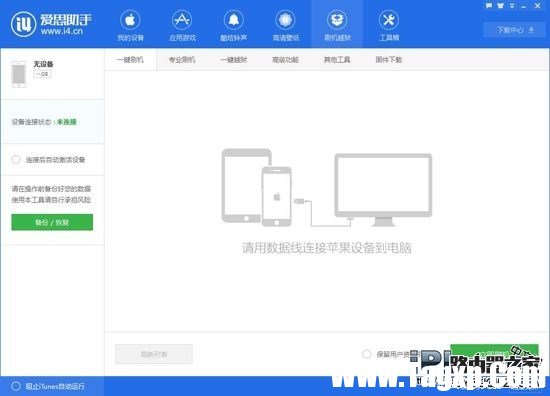550x396 pixels.
Task: Toggle 阻止iTunes自动运行 in status bar
Action: click(x=16, y=386)
